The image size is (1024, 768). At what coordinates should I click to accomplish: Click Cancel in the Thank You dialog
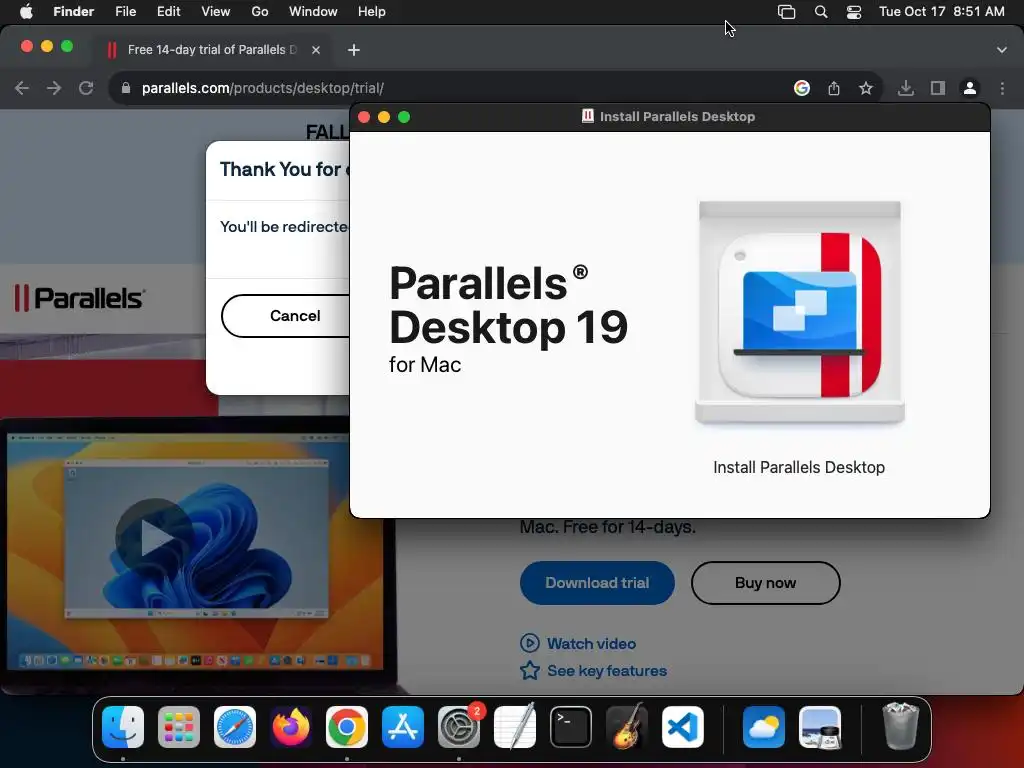click(295, 316)
